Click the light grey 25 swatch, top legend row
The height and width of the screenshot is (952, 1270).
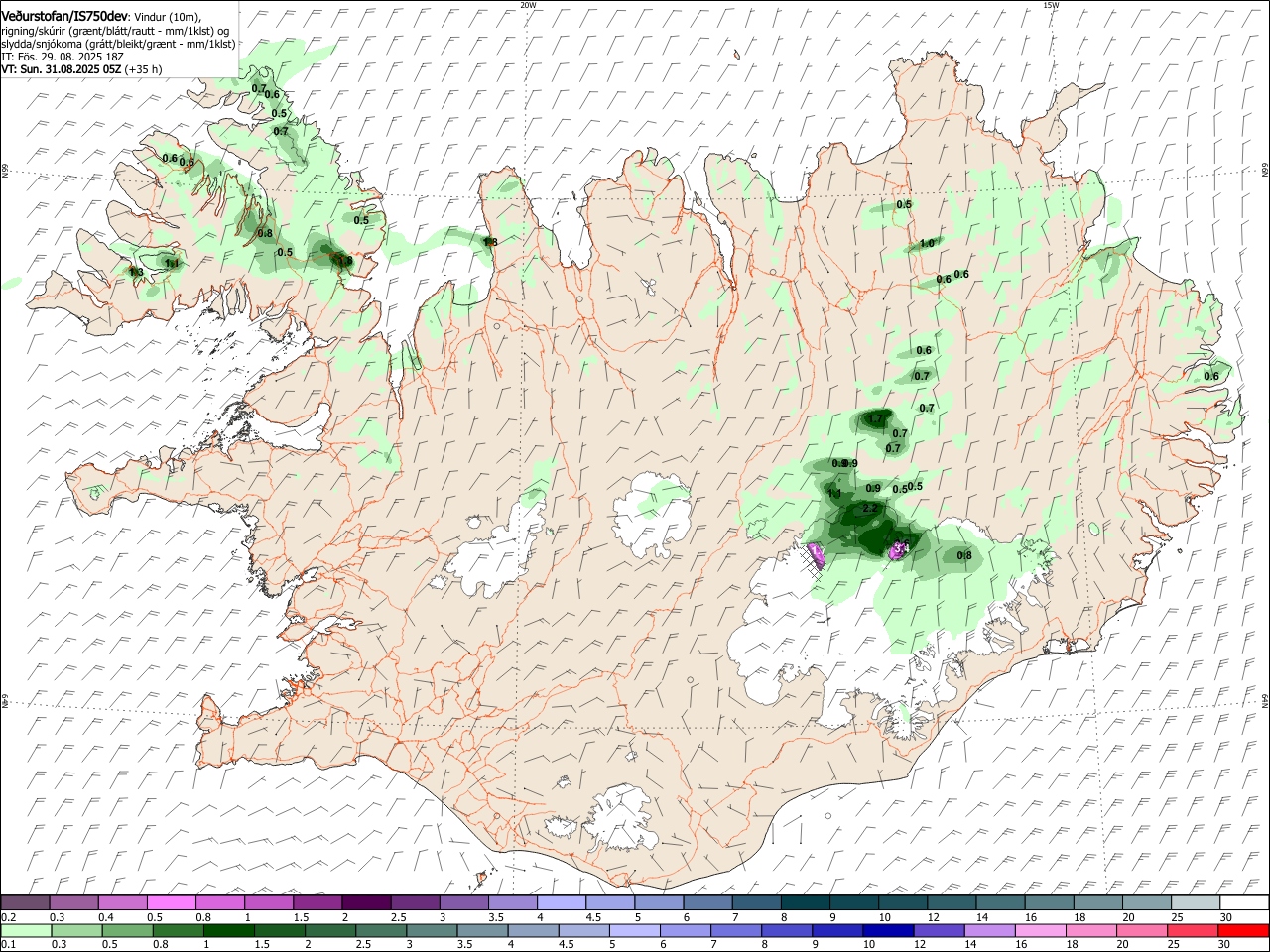[x=1195, y=902]
